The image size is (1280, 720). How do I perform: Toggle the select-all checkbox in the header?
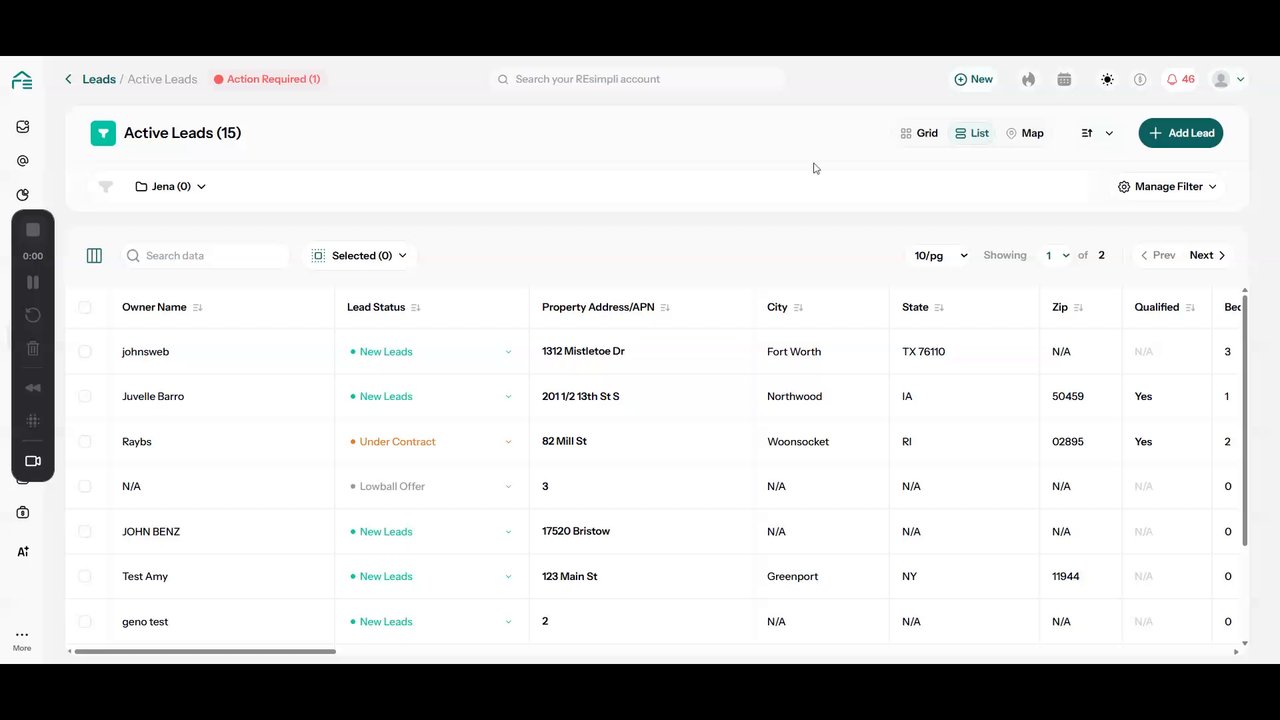click(85, 307)
